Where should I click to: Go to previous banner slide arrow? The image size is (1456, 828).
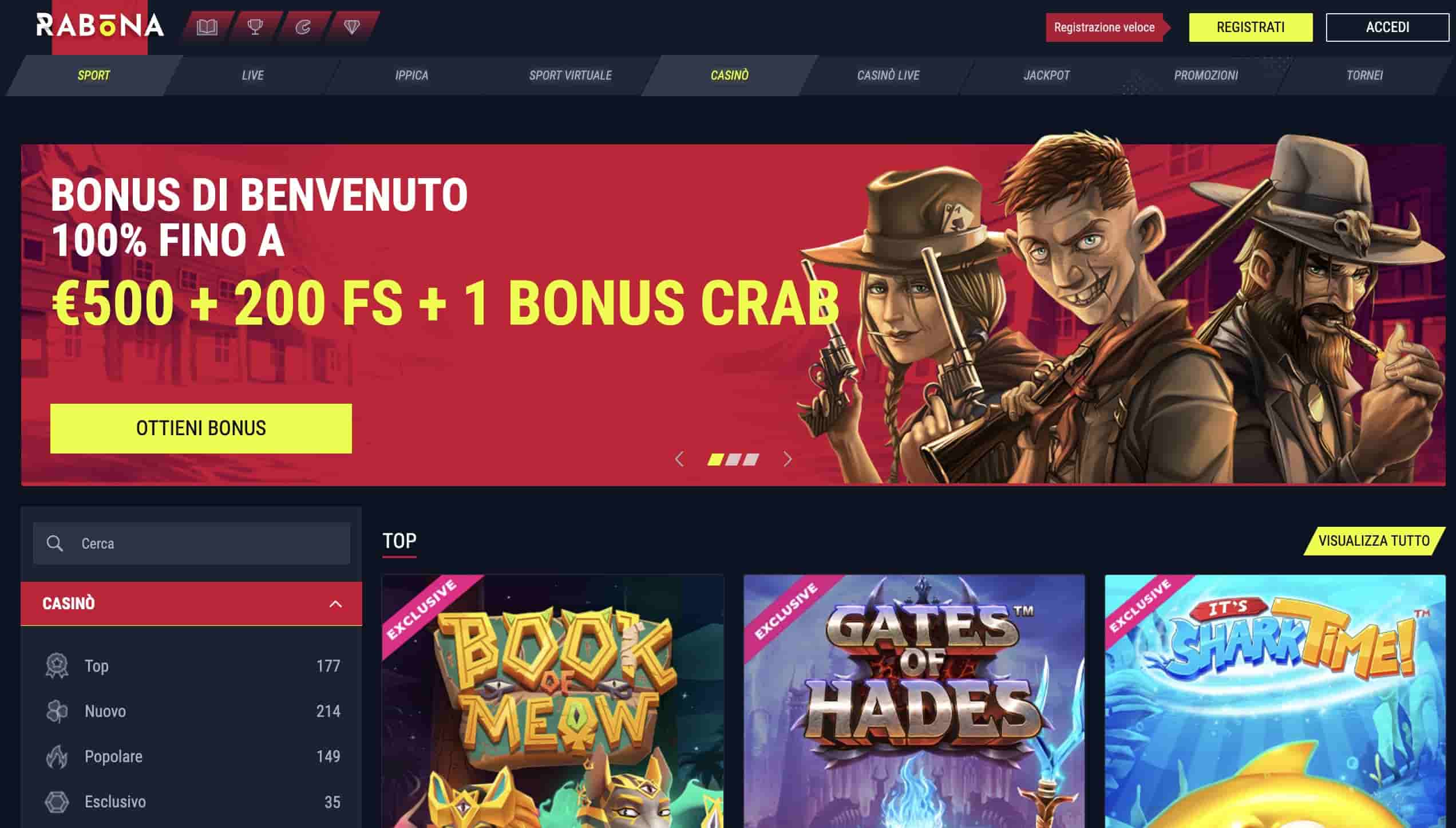point(679,459)
